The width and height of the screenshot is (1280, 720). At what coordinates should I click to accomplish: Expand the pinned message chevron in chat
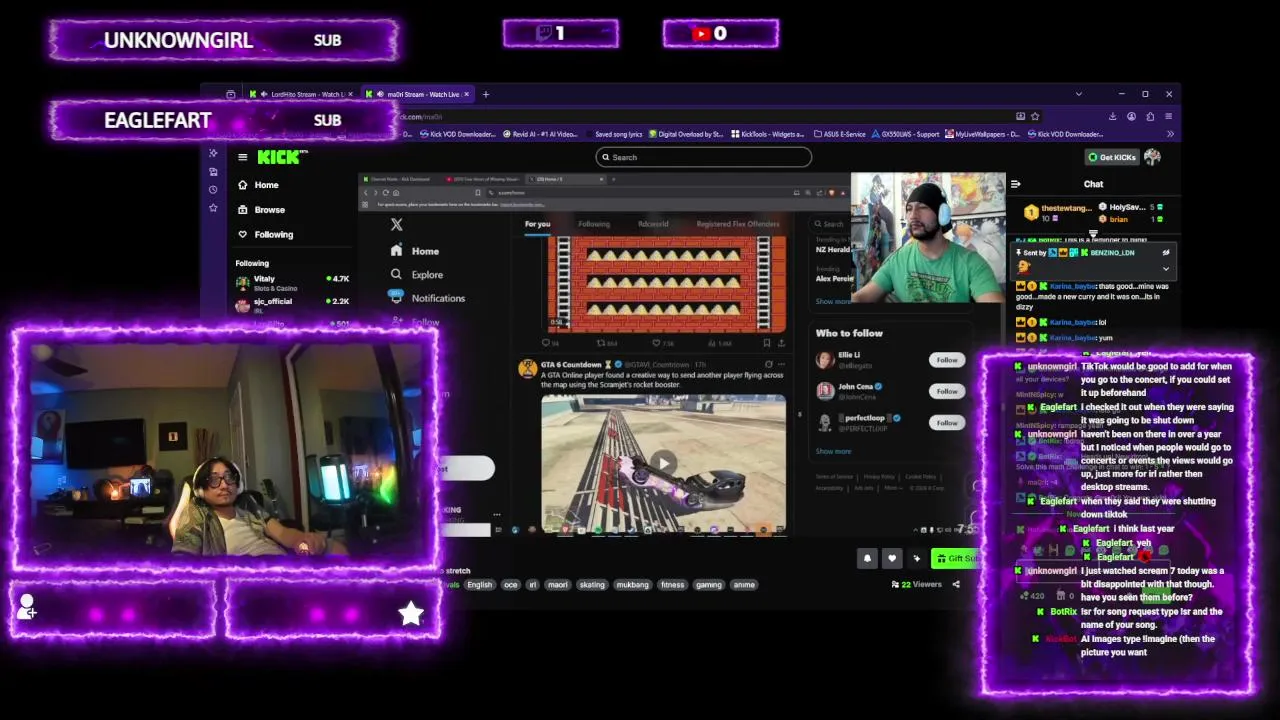(x=1165, y=268)
